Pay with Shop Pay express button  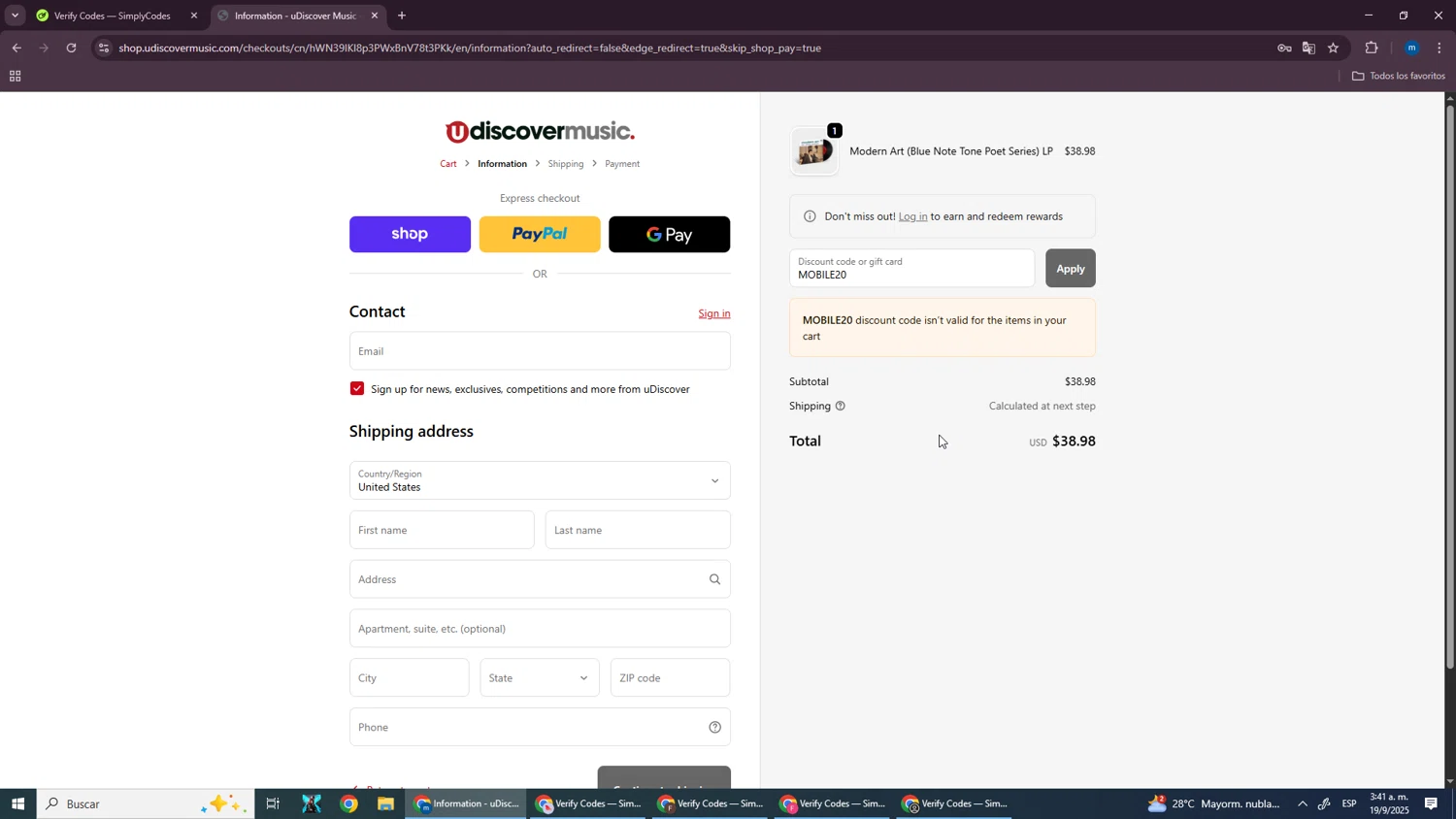[x=410, y=234]
